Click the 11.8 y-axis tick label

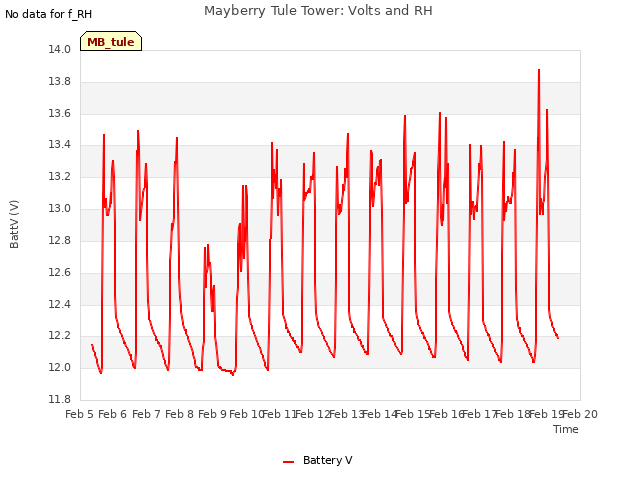60,399
